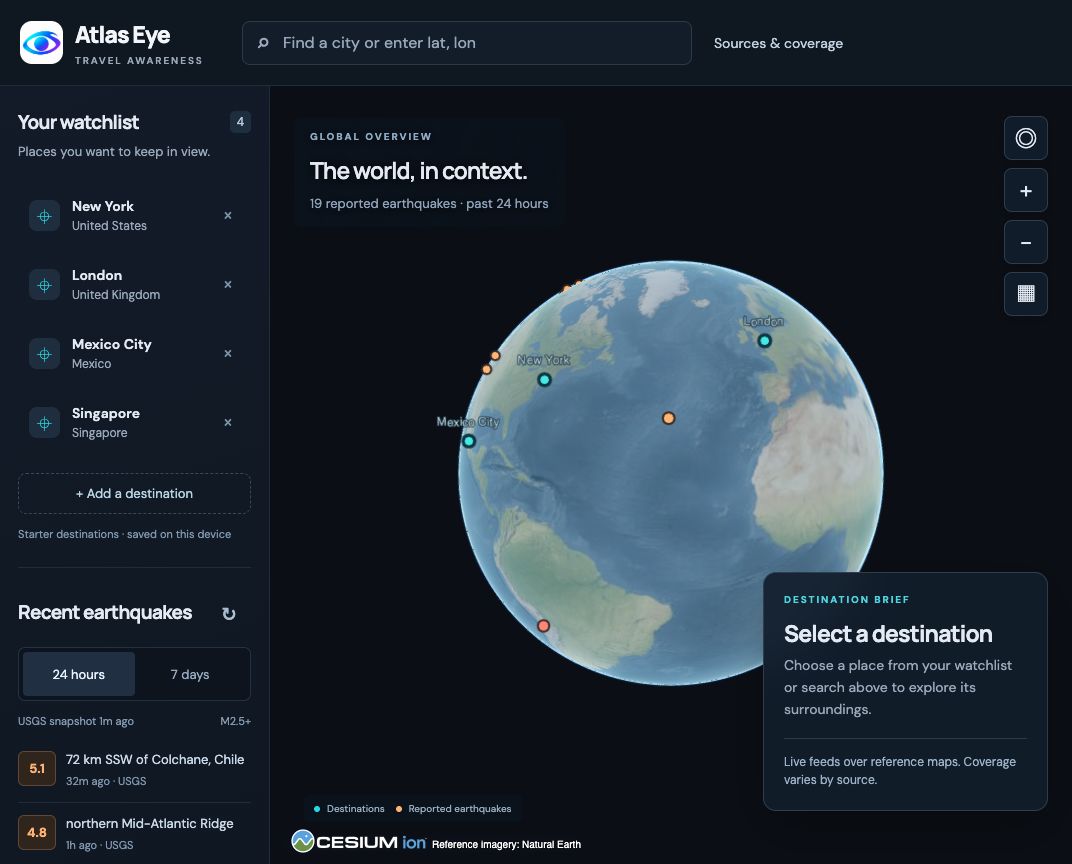
Task: Open northern Mid-Atlantic Ridge earthquake entry
Action: pos(134,833)
